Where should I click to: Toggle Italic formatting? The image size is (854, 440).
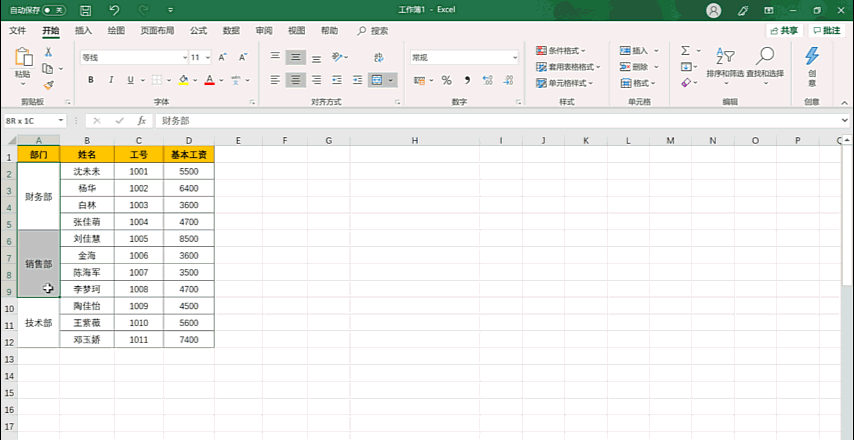point(111,80)
